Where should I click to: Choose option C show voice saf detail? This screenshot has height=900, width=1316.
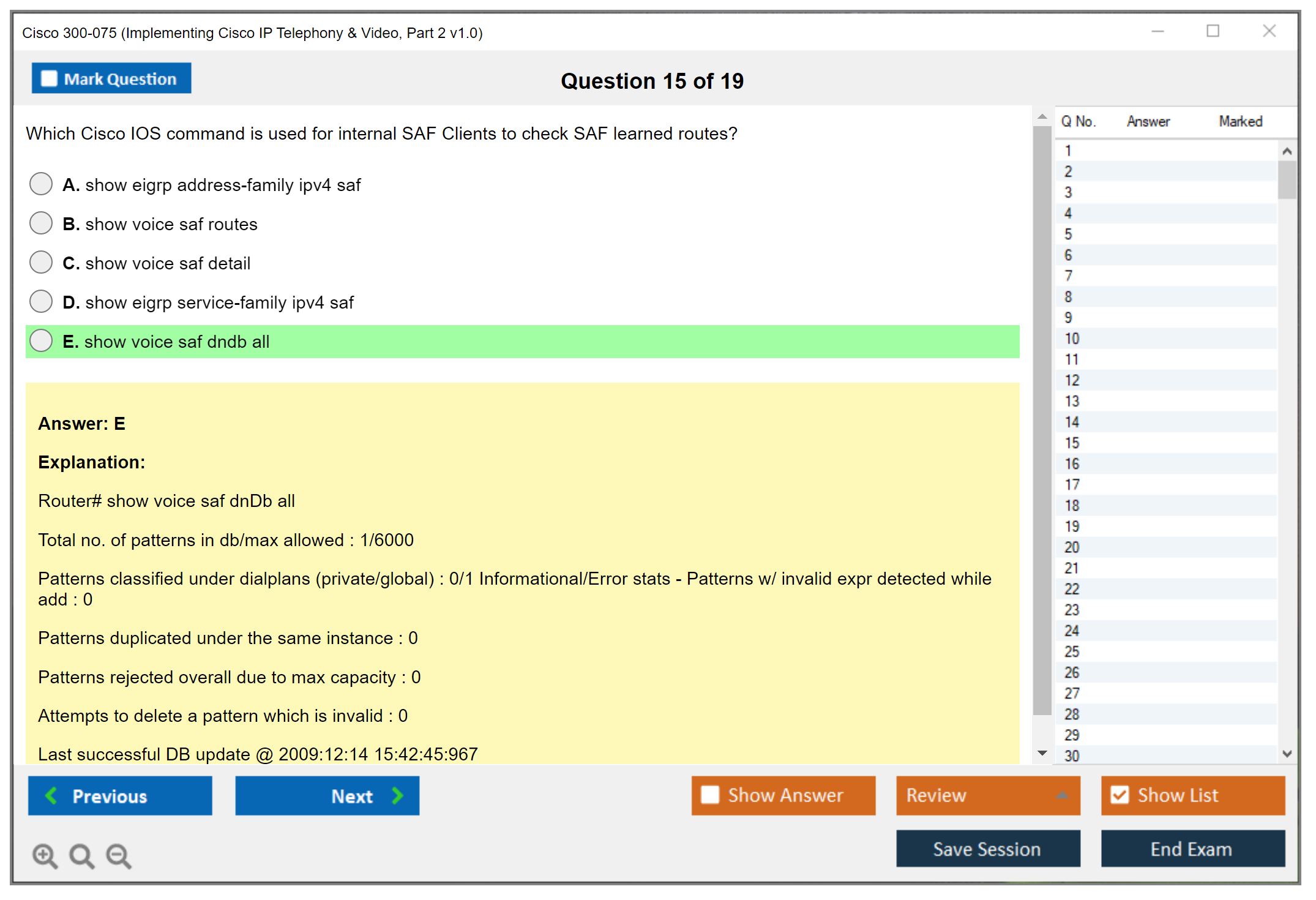(x=41, y=262)
